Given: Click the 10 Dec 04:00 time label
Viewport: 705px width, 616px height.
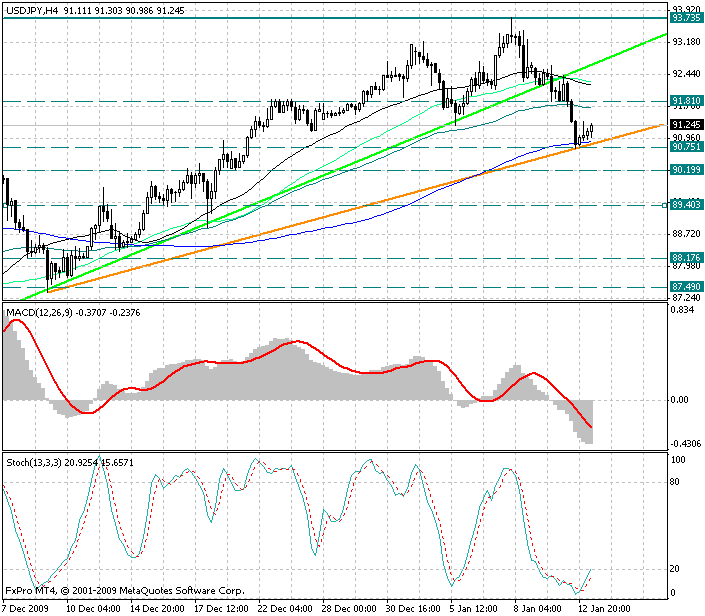Looking at the screenshot, I should (x=94, y=609).
